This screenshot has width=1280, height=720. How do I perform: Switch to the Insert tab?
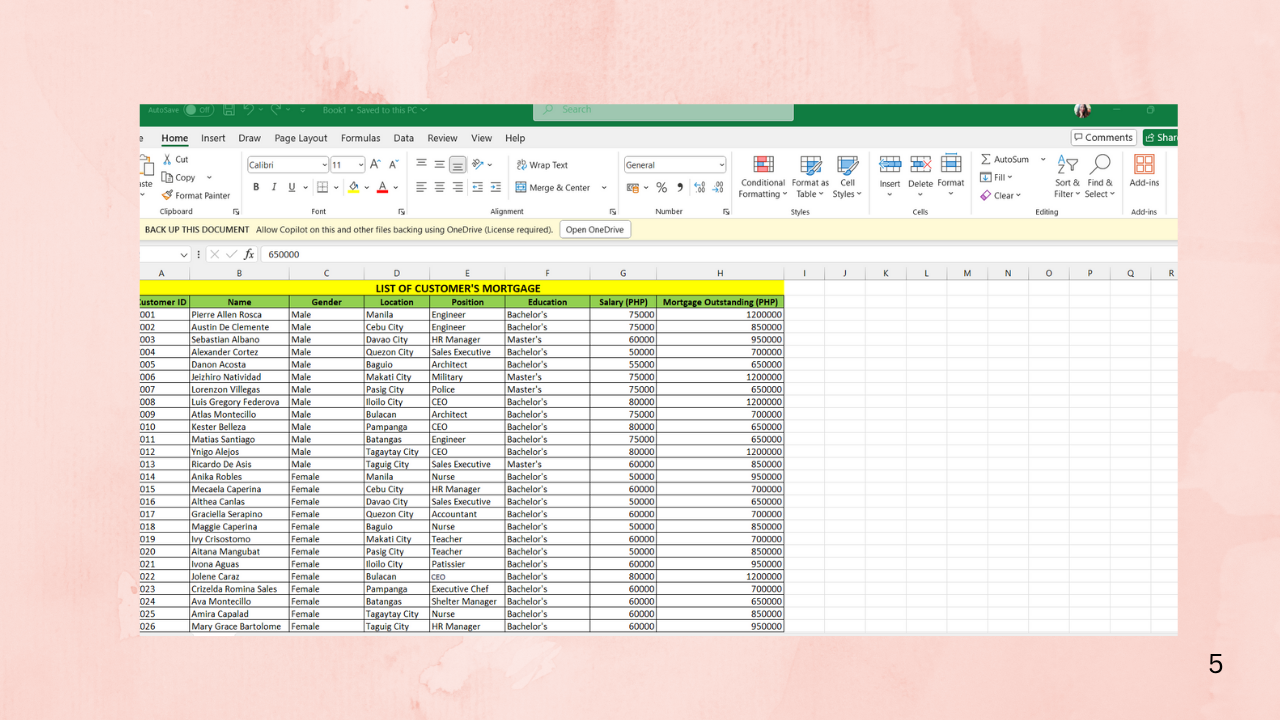(213, 138)
